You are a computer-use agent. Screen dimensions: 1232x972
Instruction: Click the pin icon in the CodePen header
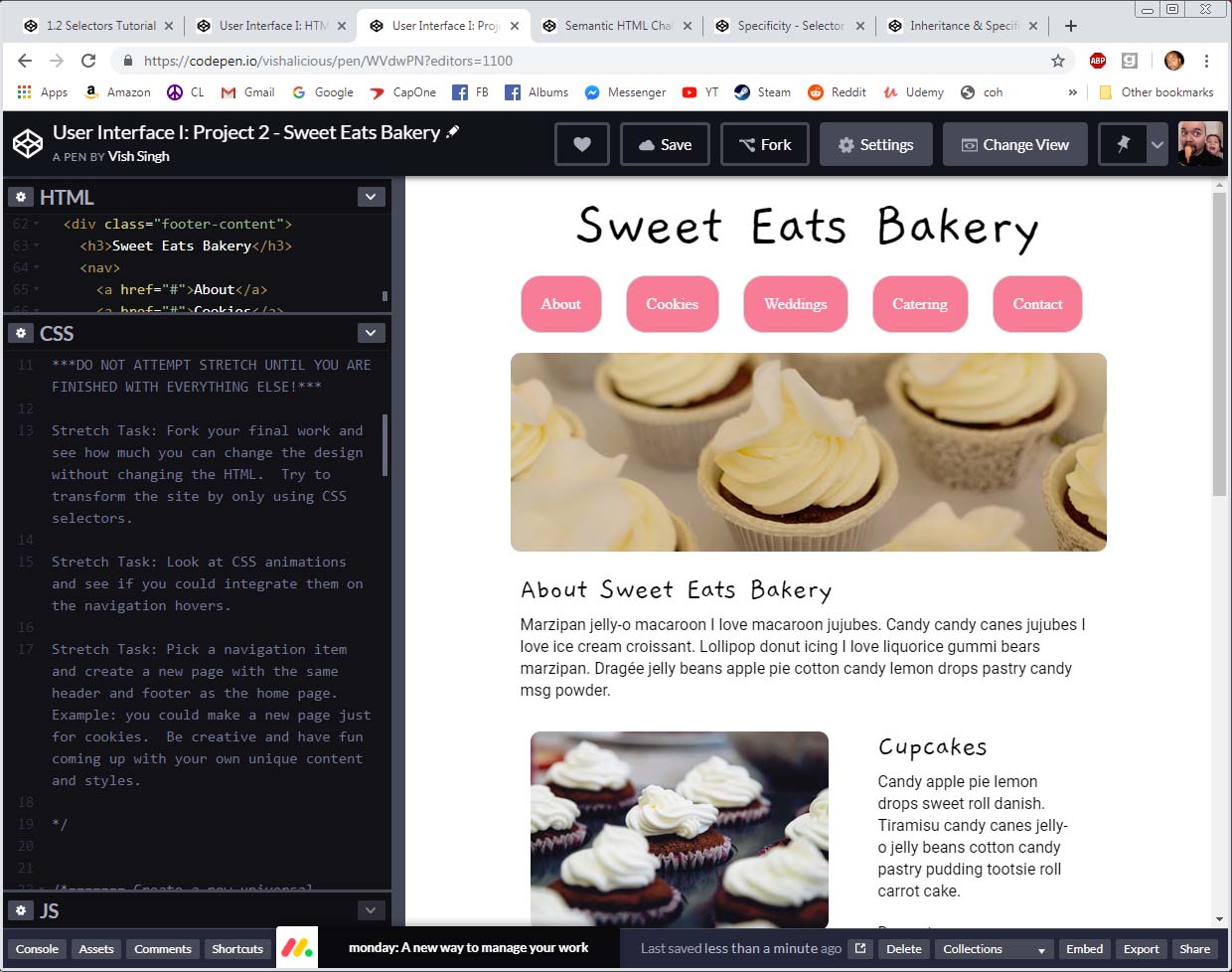point(1123,145)
